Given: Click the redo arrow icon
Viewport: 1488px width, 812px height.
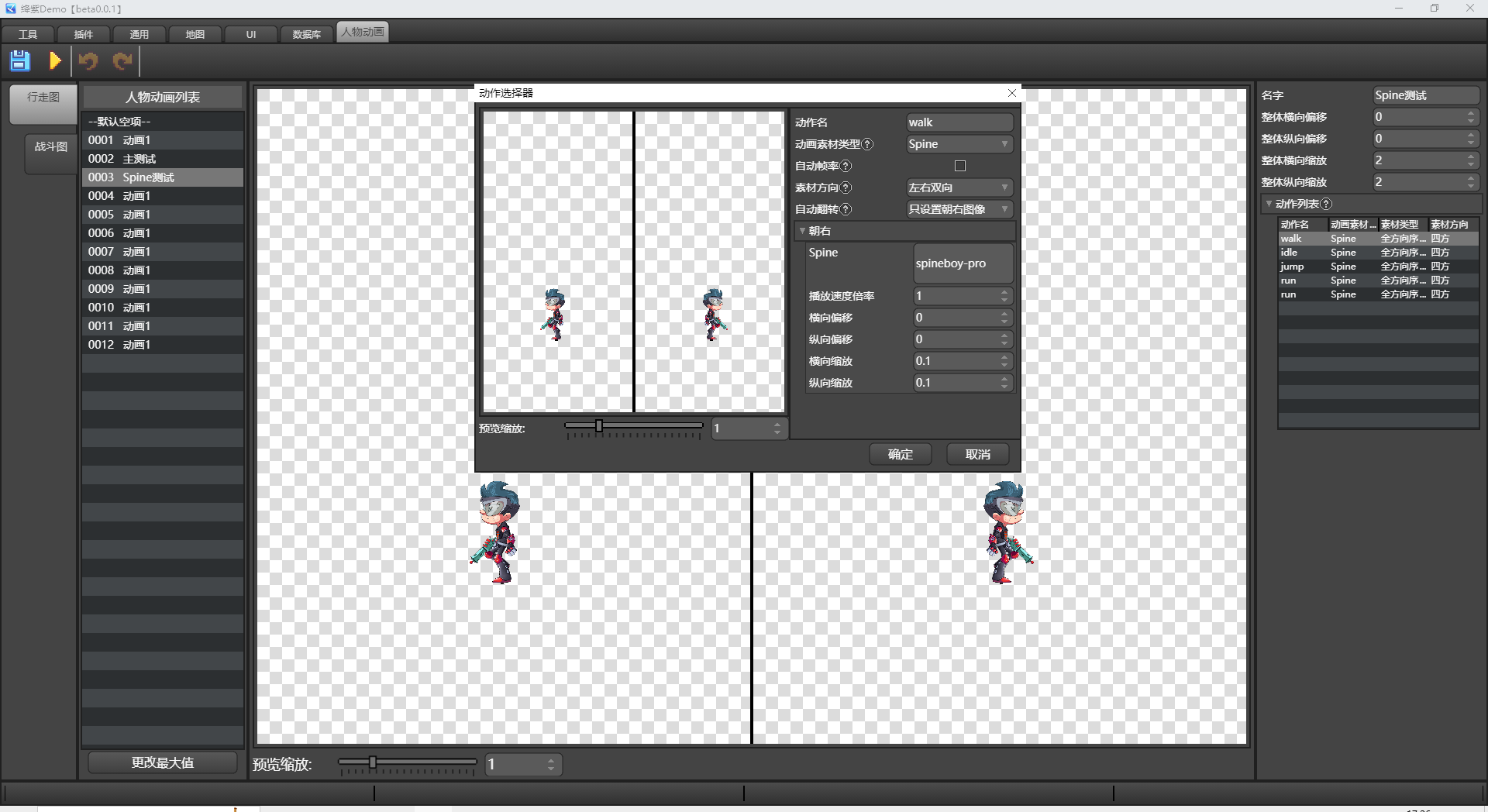Looking at the screenshot, I should (122, 60).
